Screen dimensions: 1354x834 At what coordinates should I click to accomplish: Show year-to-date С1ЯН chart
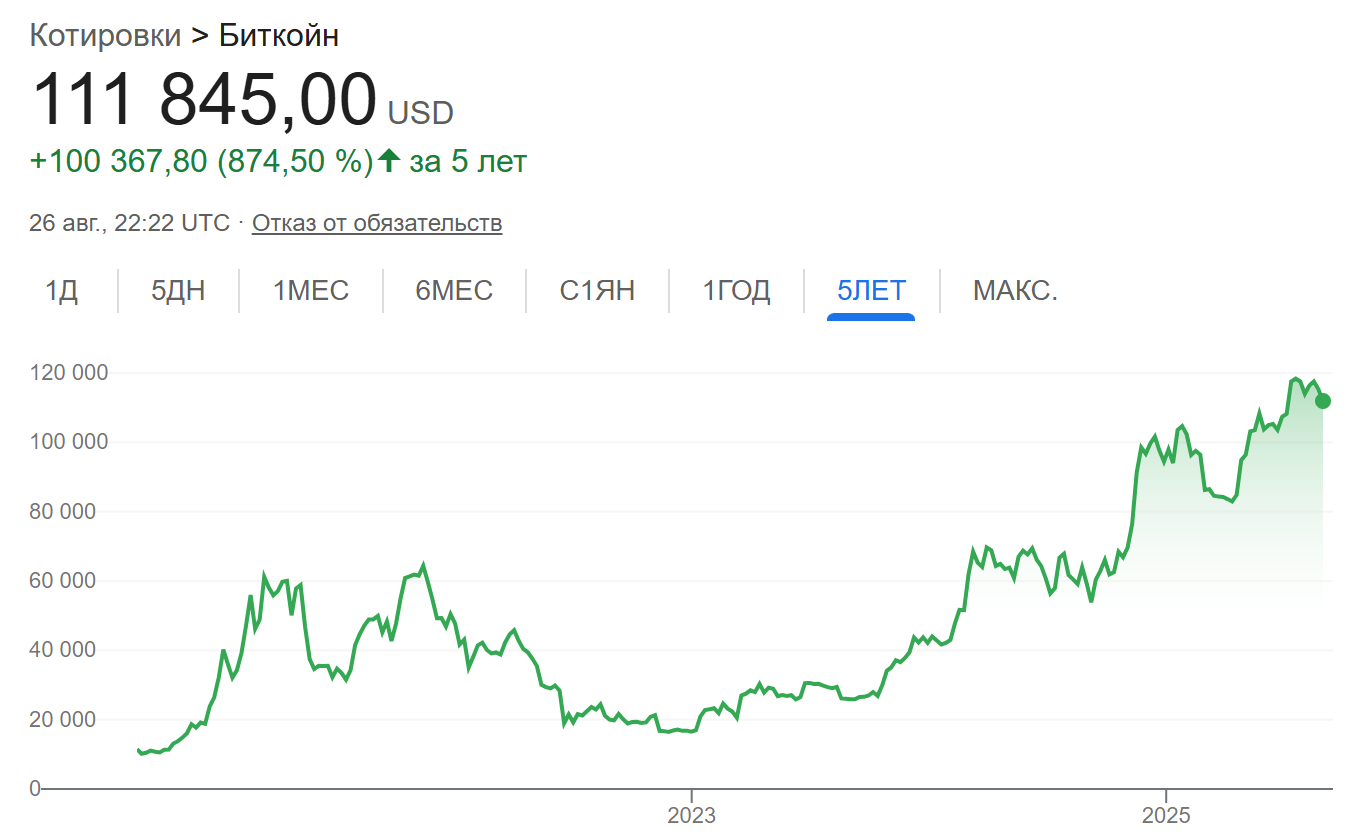597,291
